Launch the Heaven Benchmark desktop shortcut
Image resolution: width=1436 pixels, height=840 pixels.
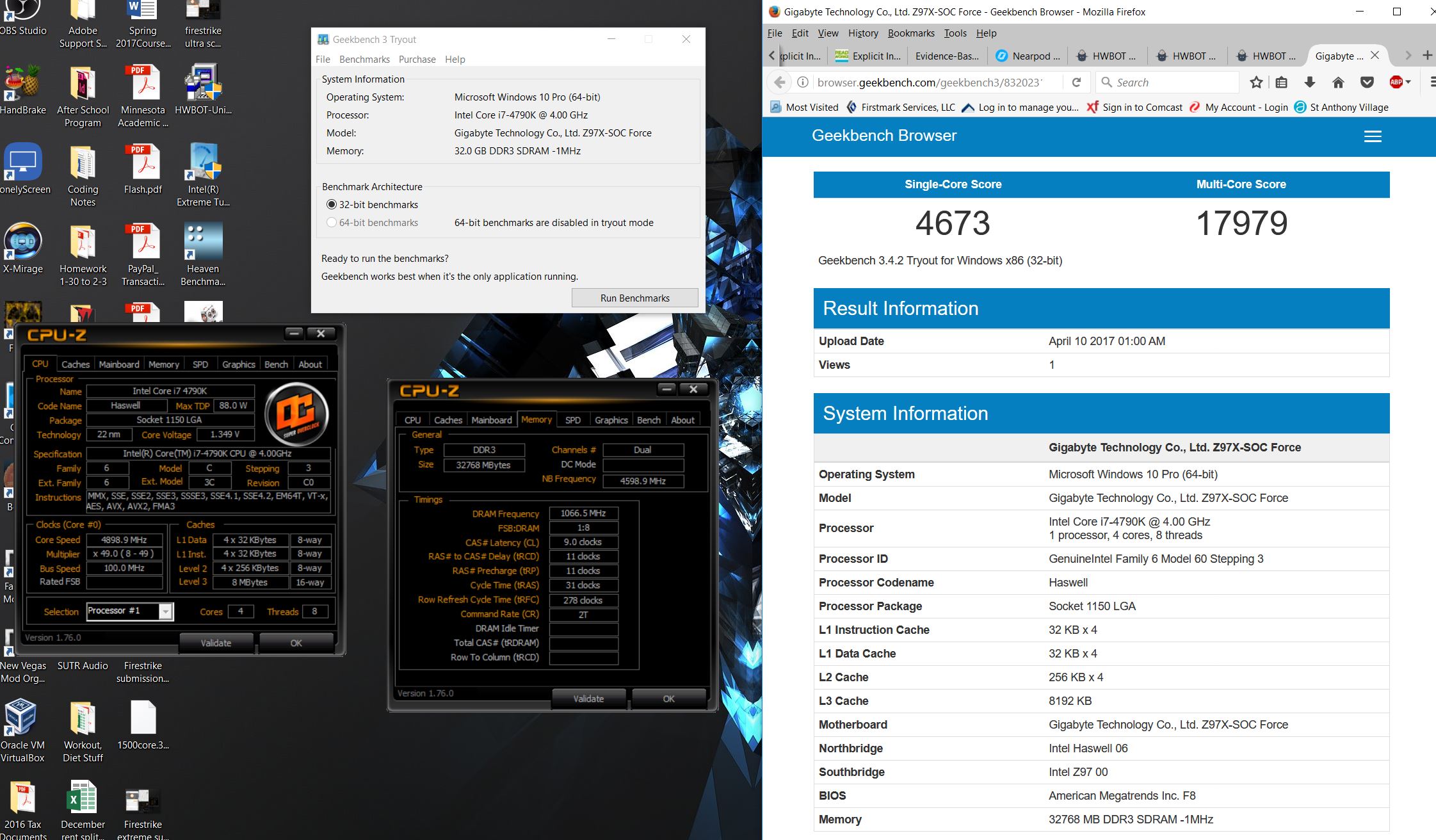[x=203, y=255]
